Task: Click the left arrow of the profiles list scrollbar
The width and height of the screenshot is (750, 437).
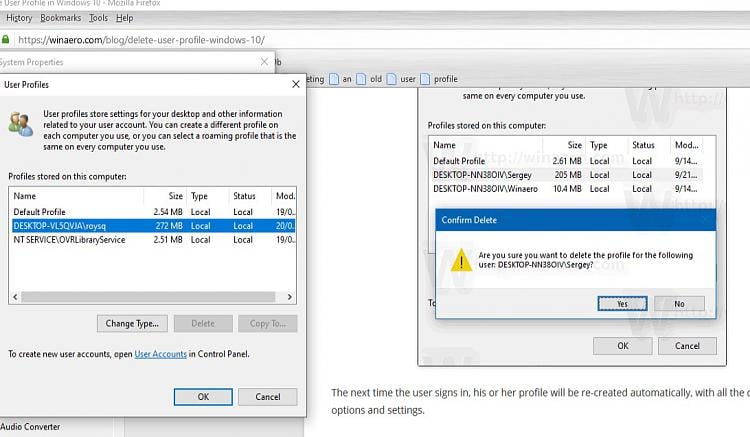Action: click(x=15, y=297)
